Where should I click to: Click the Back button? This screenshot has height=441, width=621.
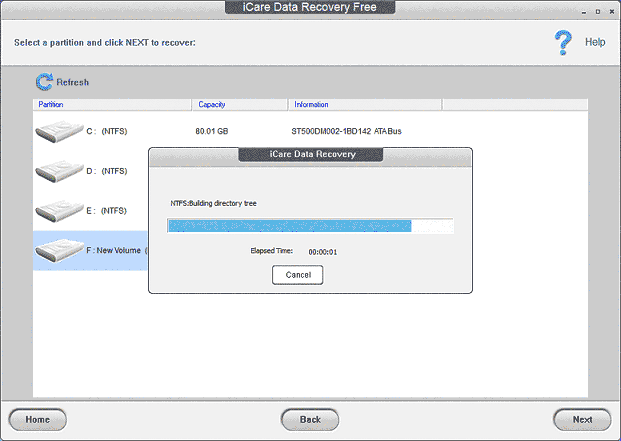click(x=310, y=420)
